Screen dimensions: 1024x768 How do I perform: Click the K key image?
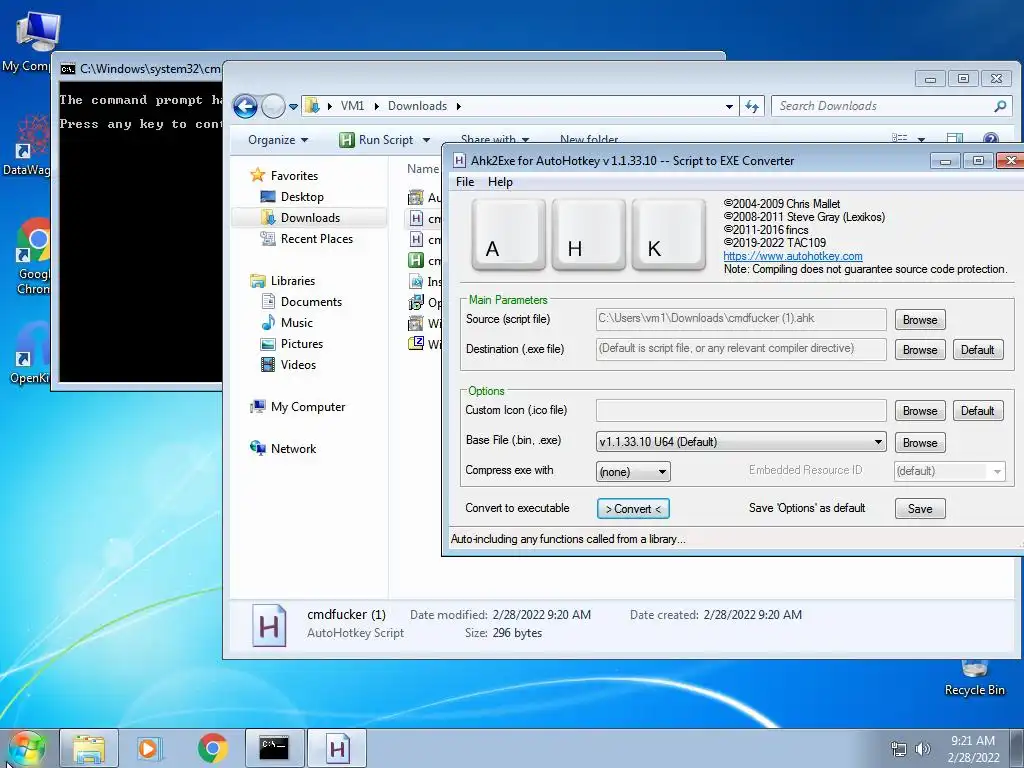pyautogui.click(x=669, y=235)
